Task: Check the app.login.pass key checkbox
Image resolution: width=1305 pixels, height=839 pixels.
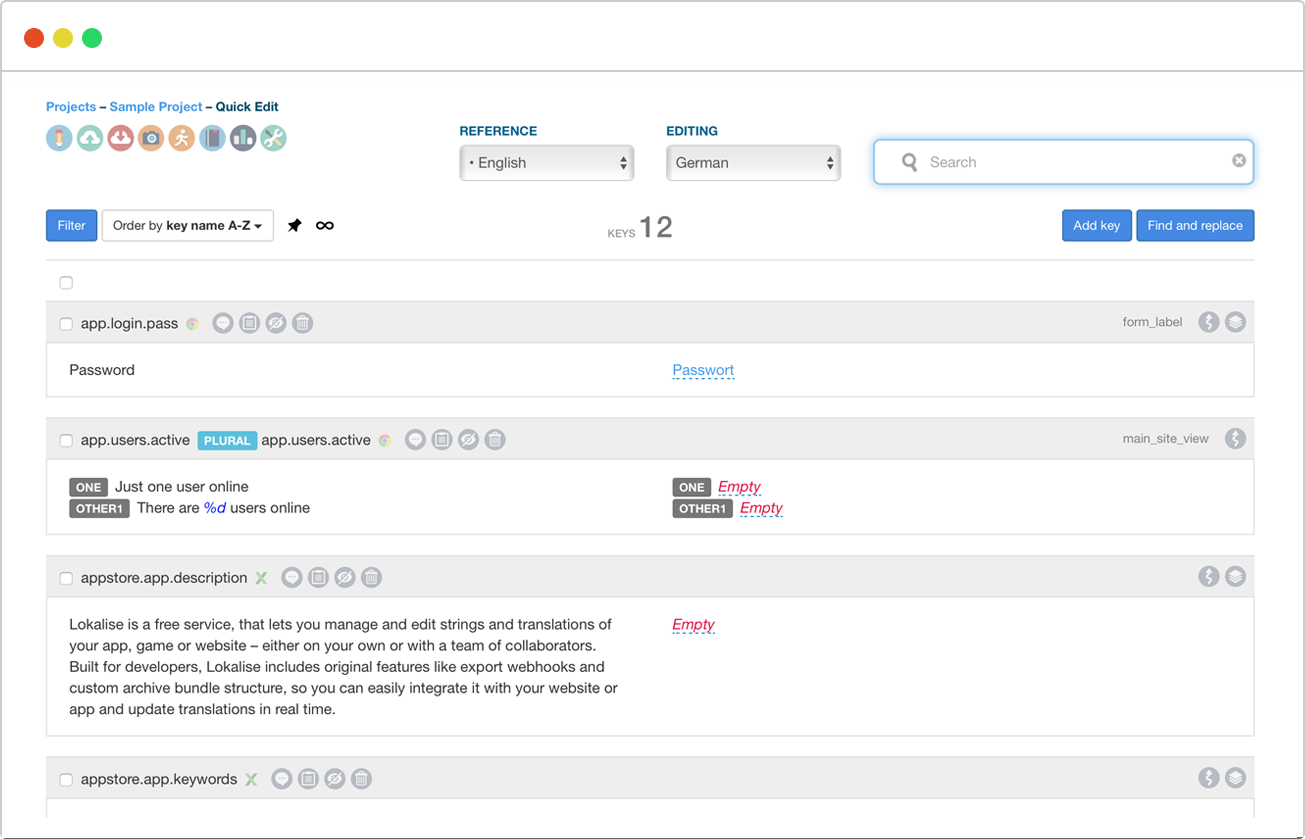Action: 66,324
